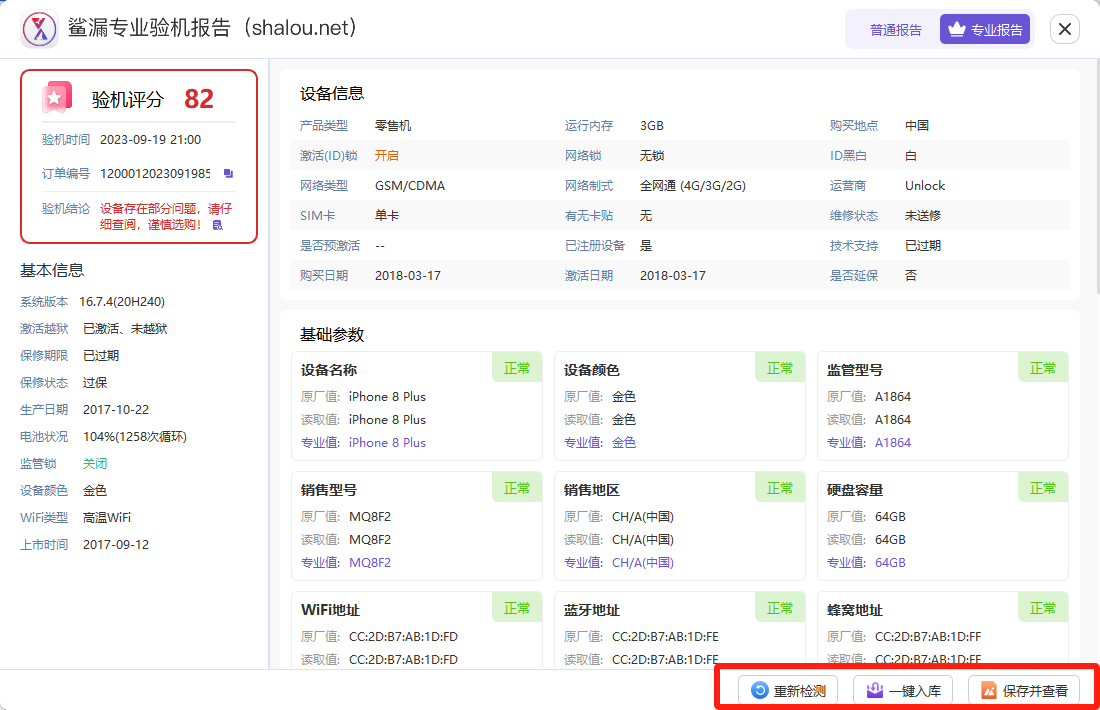Open the icon after the 验机结论 warning text
1100x710 pixels.
pos(217,225)
